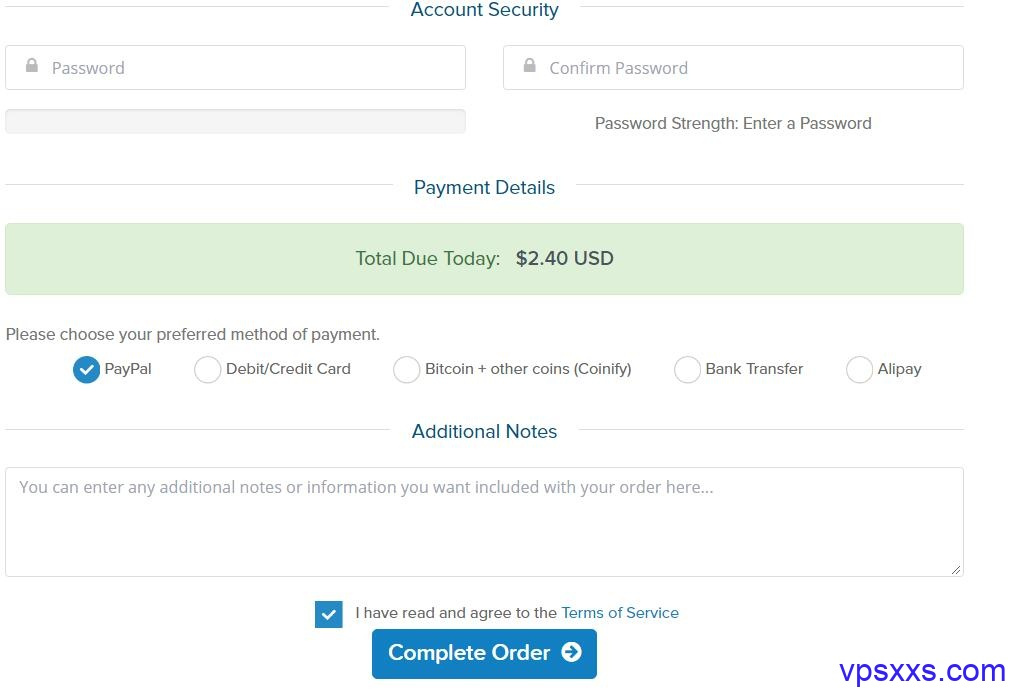Pick Bank Transfer as payment method

pyautogui.click(x=687, y=370)
